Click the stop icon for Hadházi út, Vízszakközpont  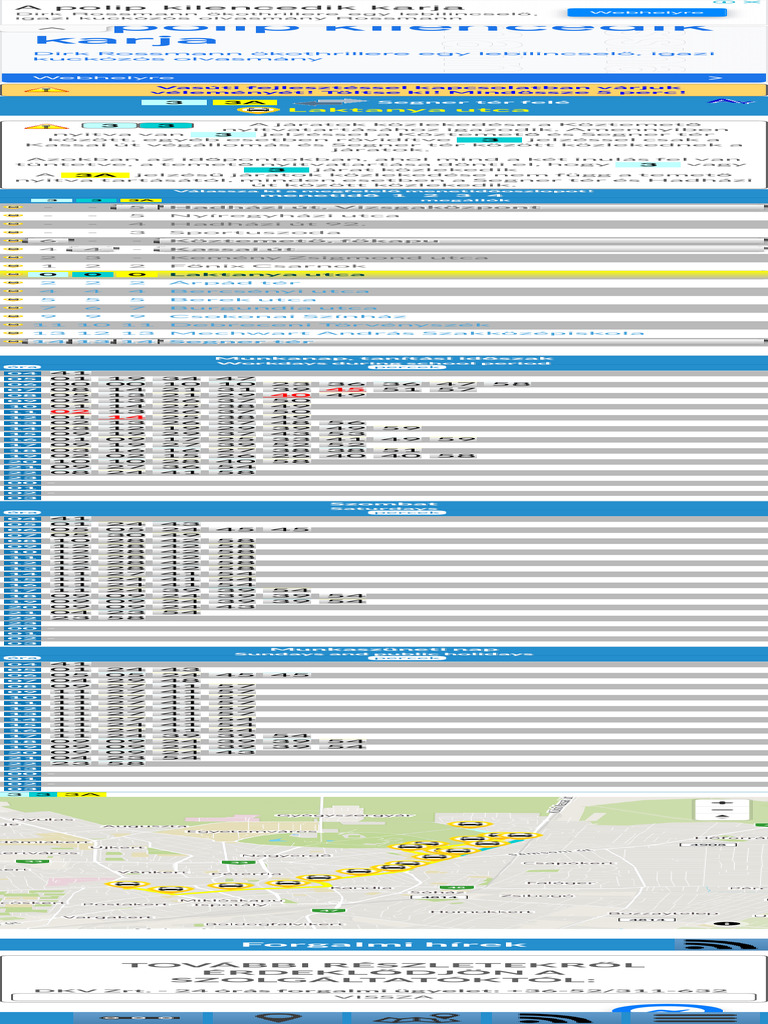[x=14, y=207]
